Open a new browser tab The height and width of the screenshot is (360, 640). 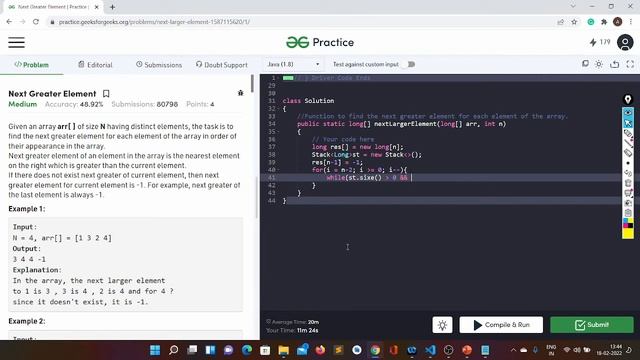(112, 7)
